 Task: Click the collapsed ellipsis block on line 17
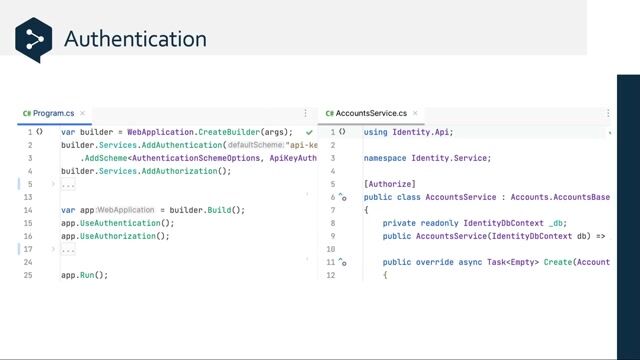click(x=68, y=249)
